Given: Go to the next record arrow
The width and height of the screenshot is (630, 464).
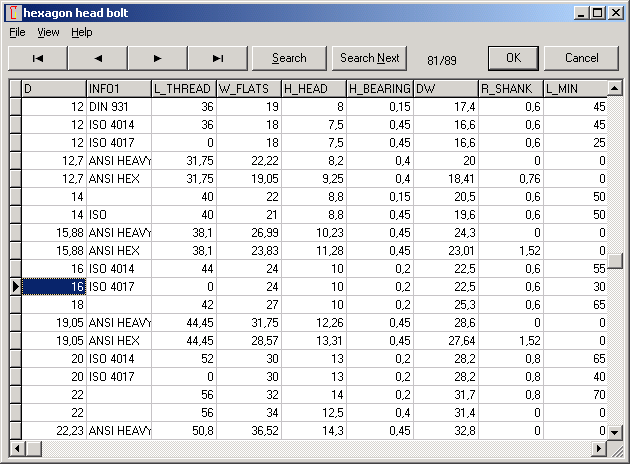Looking at the screenshot, I should click(158, 58).
